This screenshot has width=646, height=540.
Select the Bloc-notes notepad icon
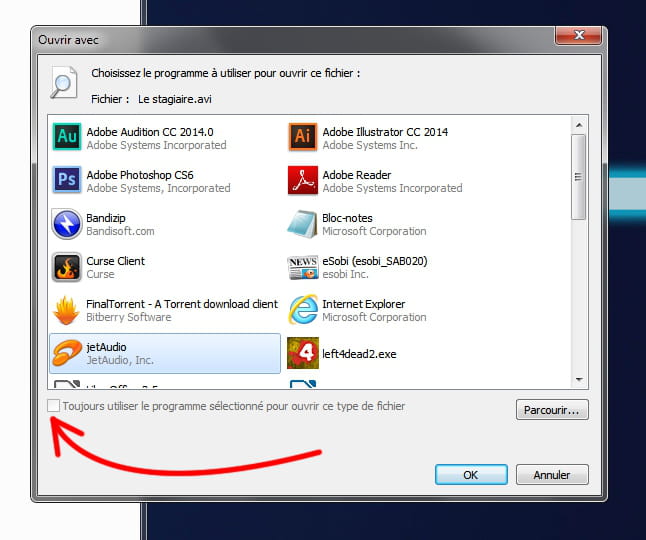click(x=302, y=224)
